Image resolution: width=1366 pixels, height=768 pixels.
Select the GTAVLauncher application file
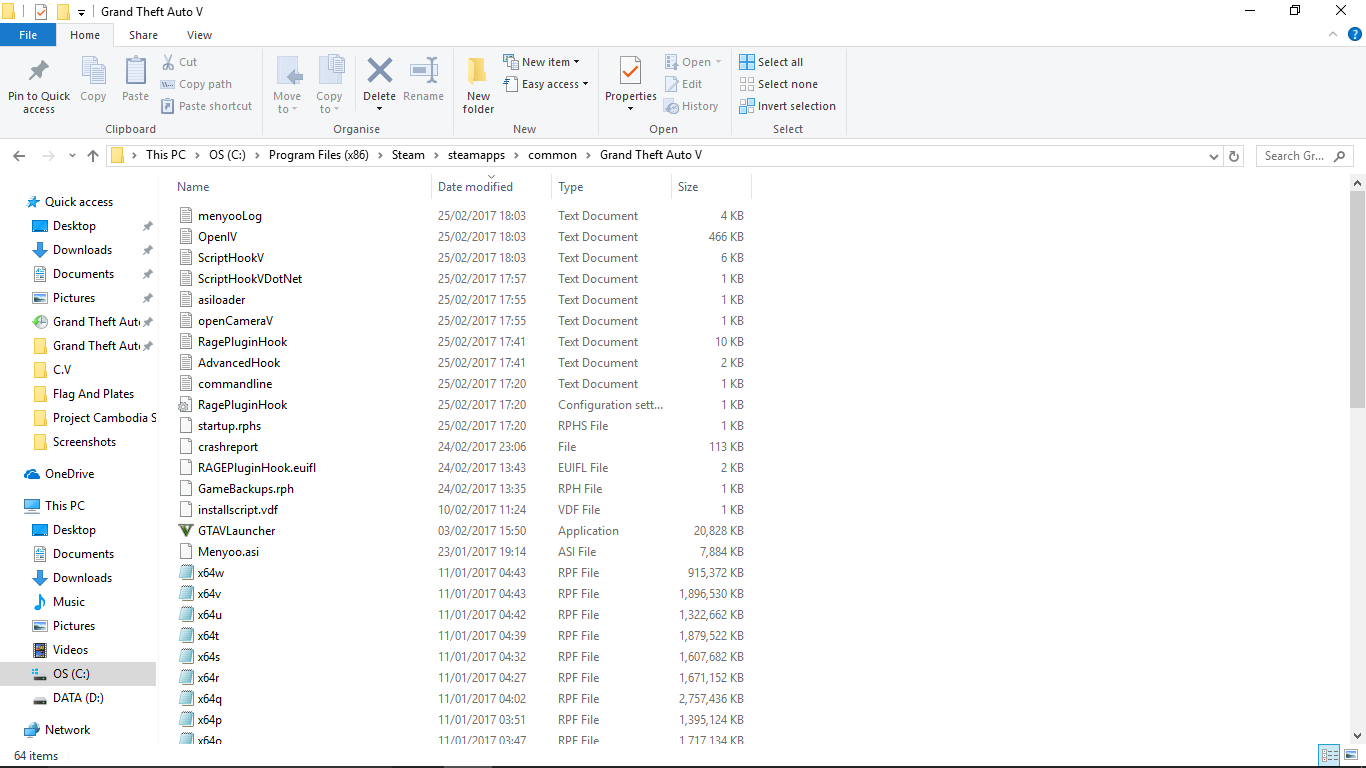point(236,531)
